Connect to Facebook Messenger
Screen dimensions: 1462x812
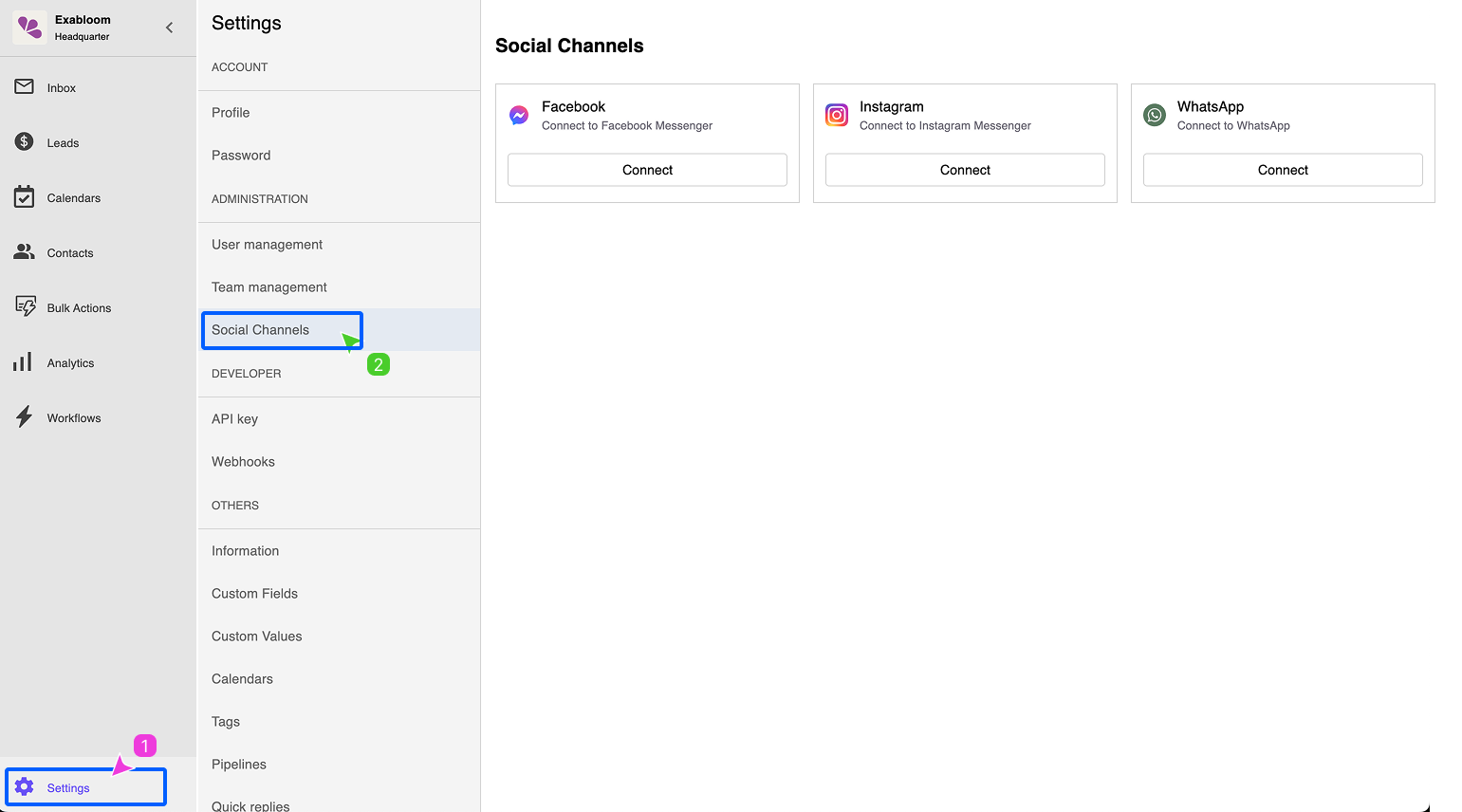647,169
